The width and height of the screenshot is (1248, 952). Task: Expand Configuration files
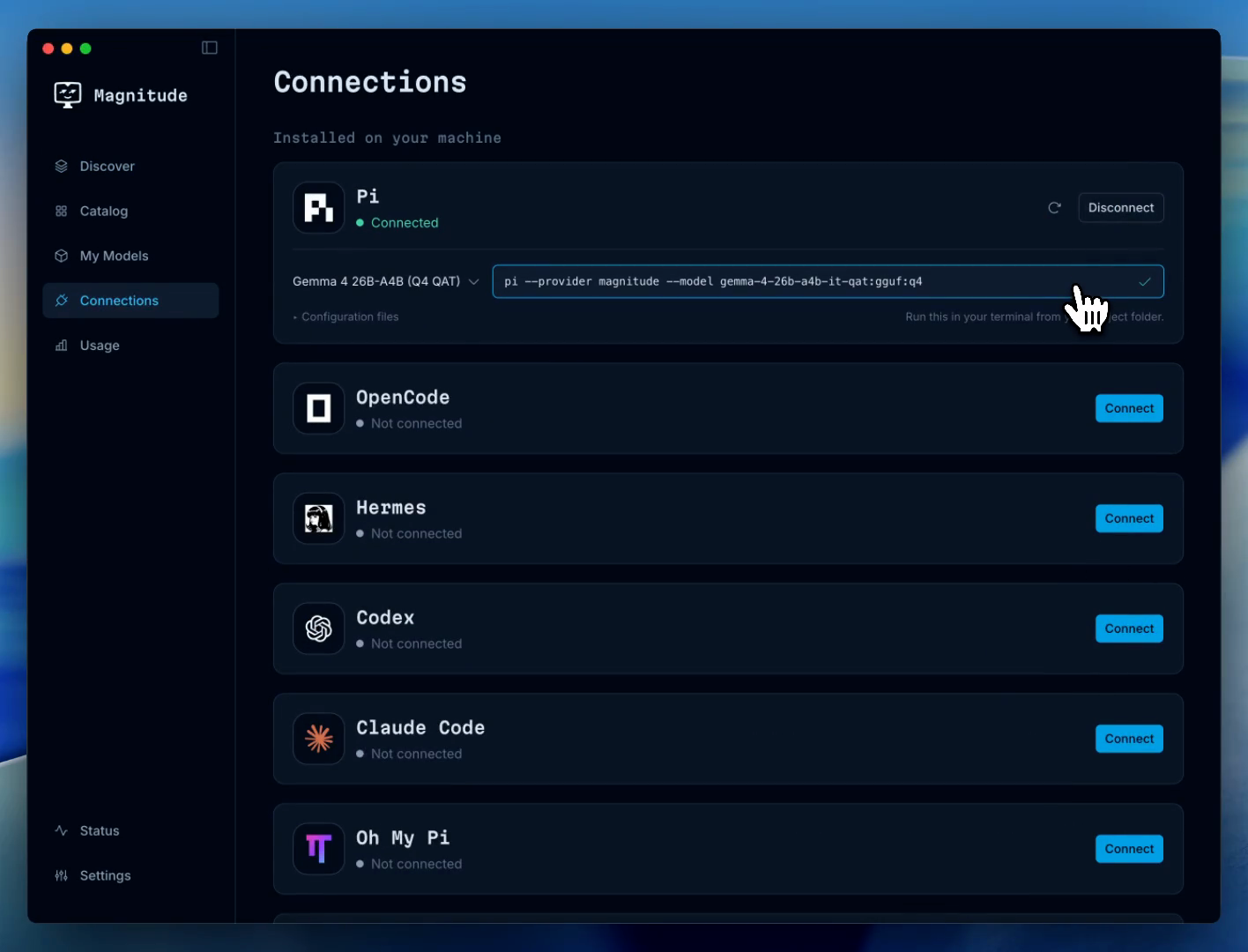[x=346, y=317]
